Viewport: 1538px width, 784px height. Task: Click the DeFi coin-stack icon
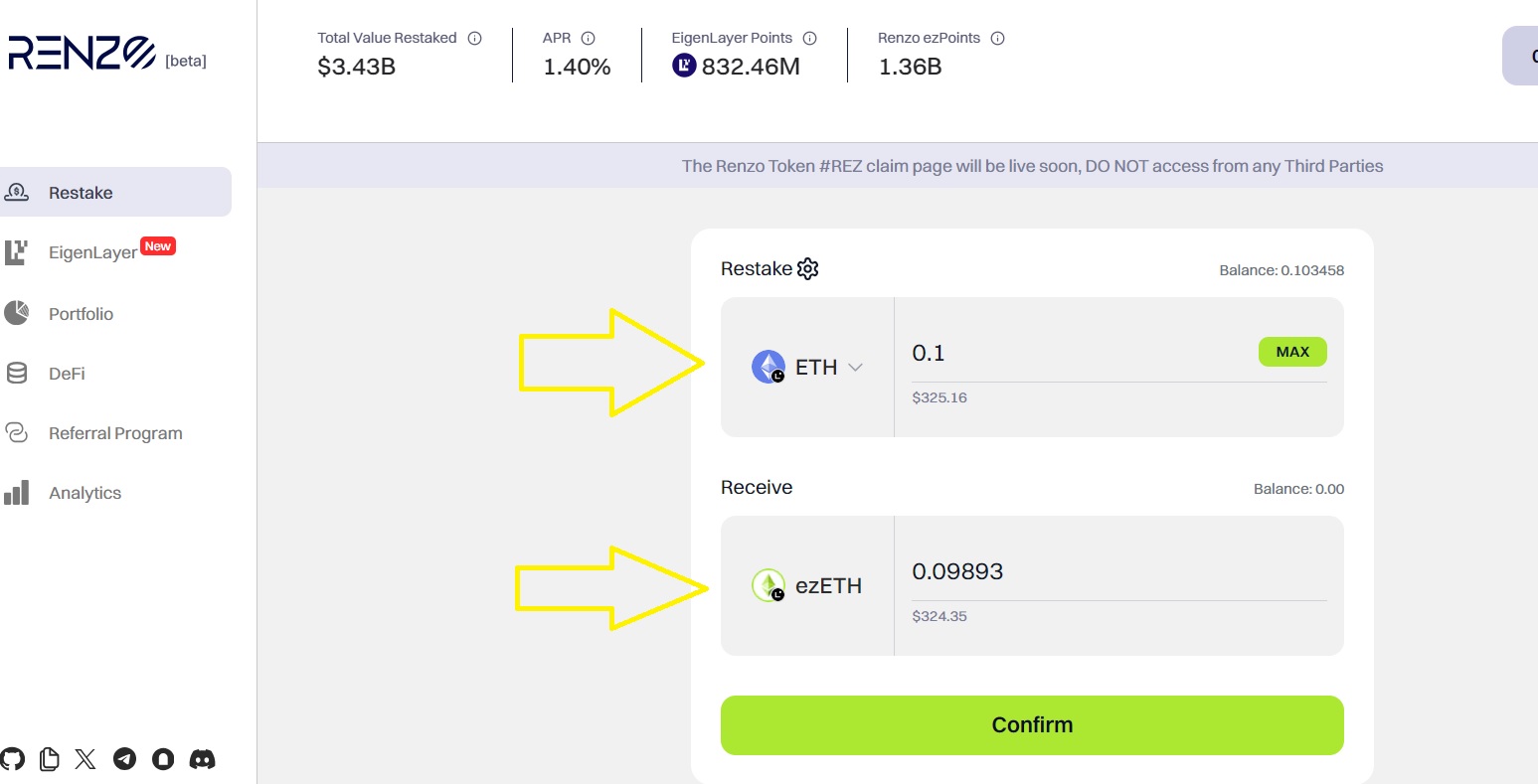click(x=17, y=373)
